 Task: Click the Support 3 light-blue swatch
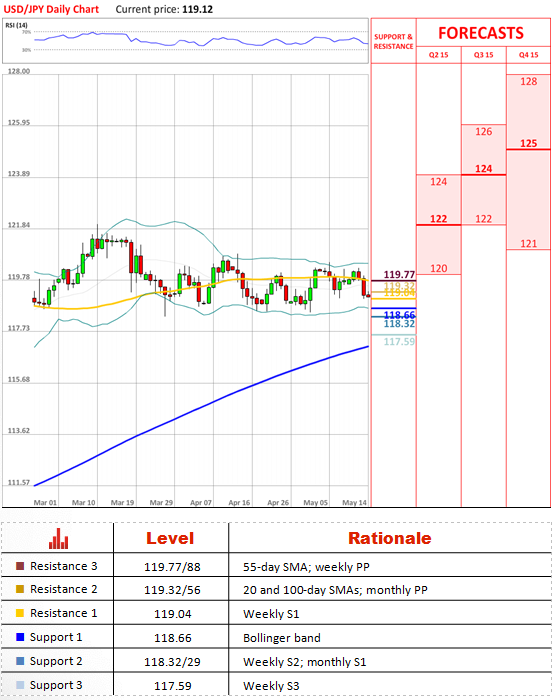(x=20, y=685)
